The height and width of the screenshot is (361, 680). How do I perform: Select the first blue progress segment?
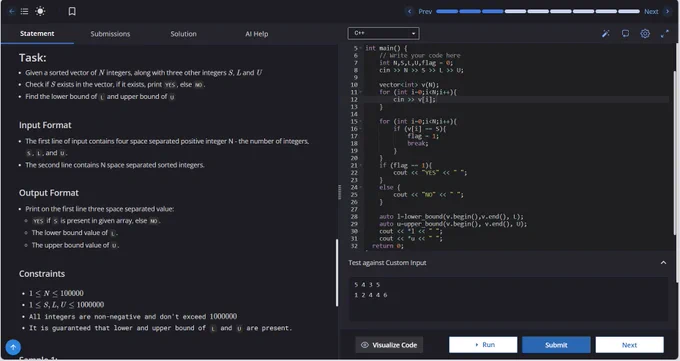(447, 12)
